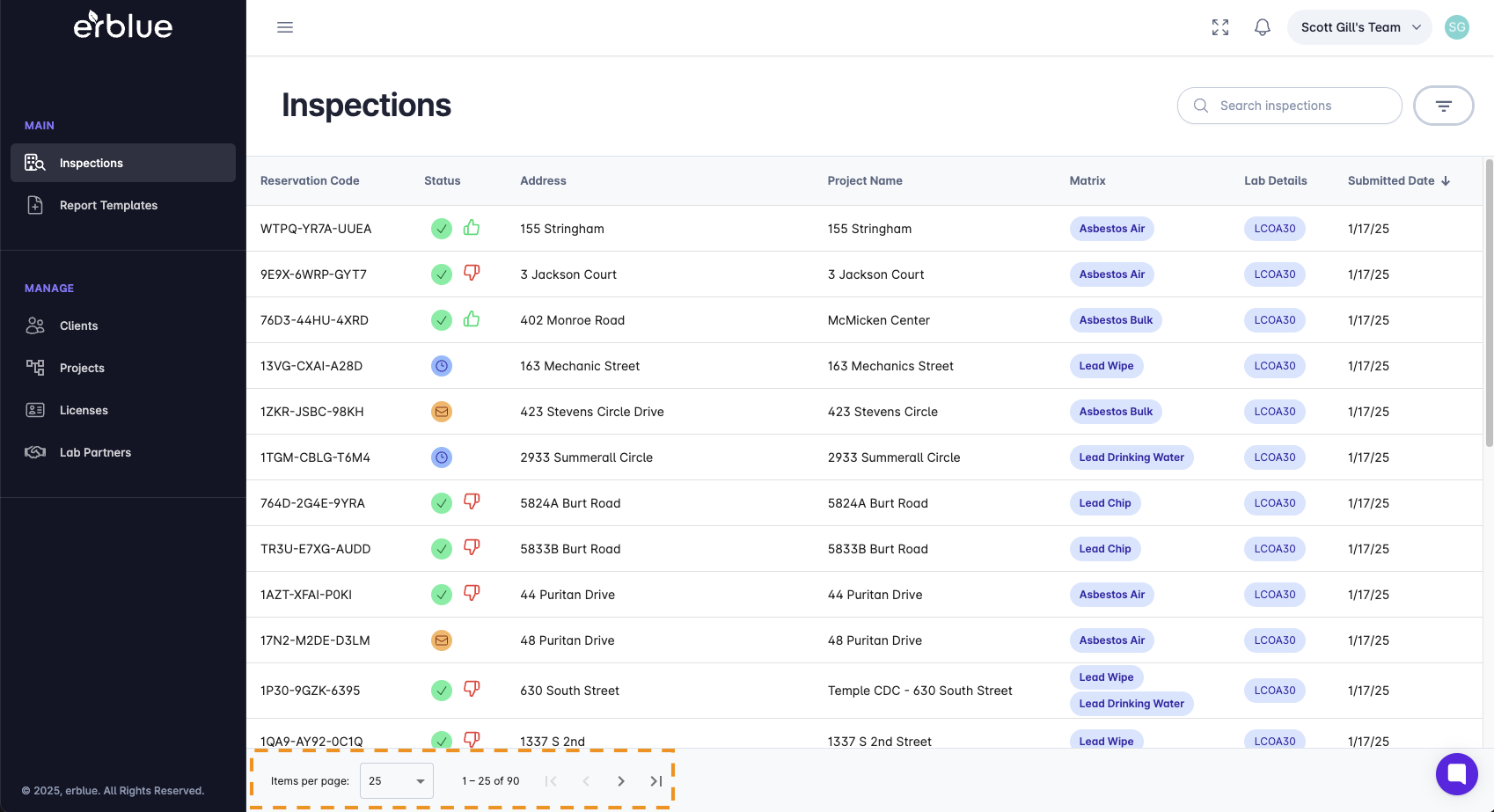The width and height of the screenshot is (1494, 812).
Task: Click the Address column header
Action: coord(543,181)
